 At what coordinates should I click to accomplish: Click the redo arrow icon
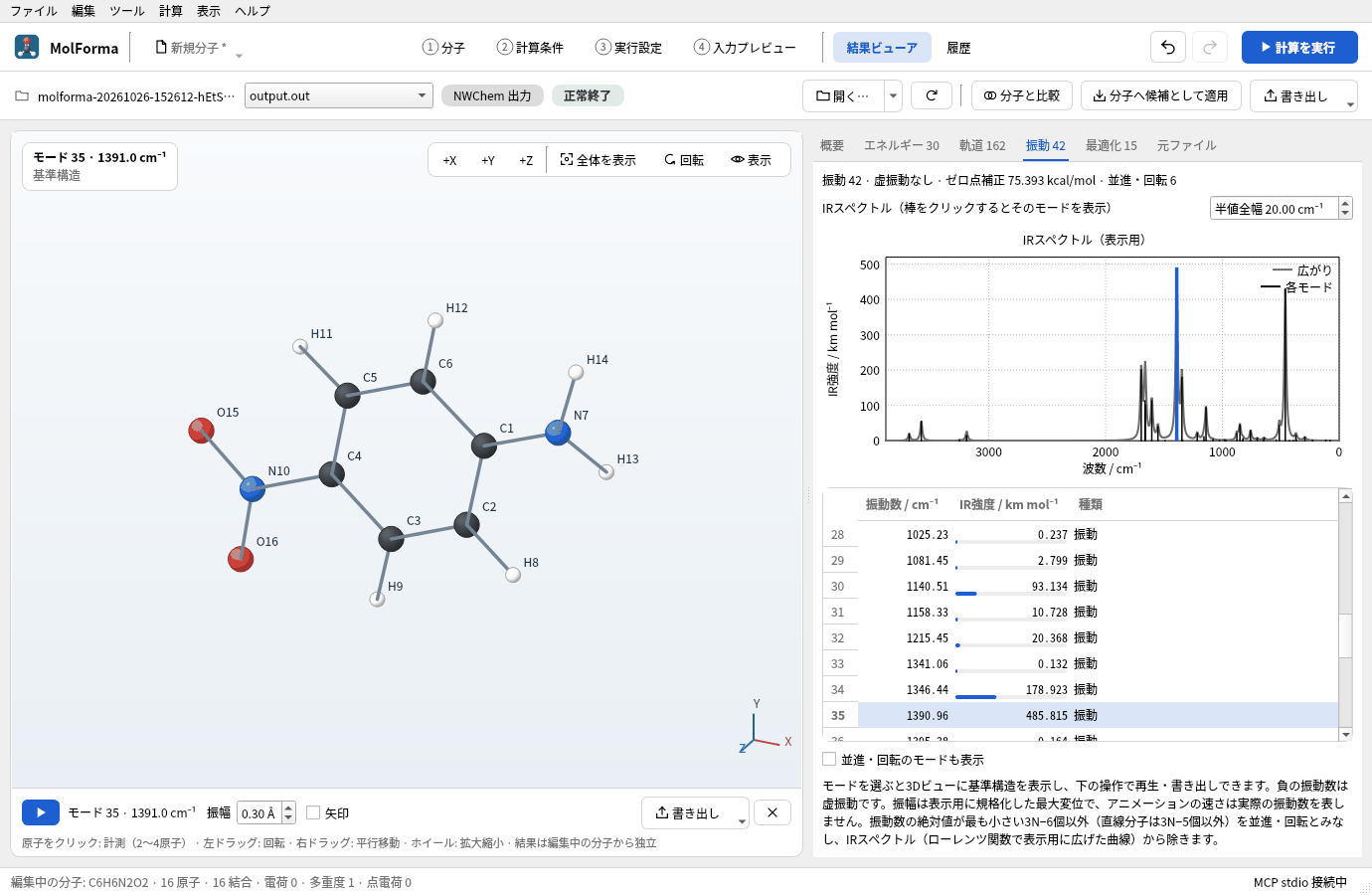1210,47
